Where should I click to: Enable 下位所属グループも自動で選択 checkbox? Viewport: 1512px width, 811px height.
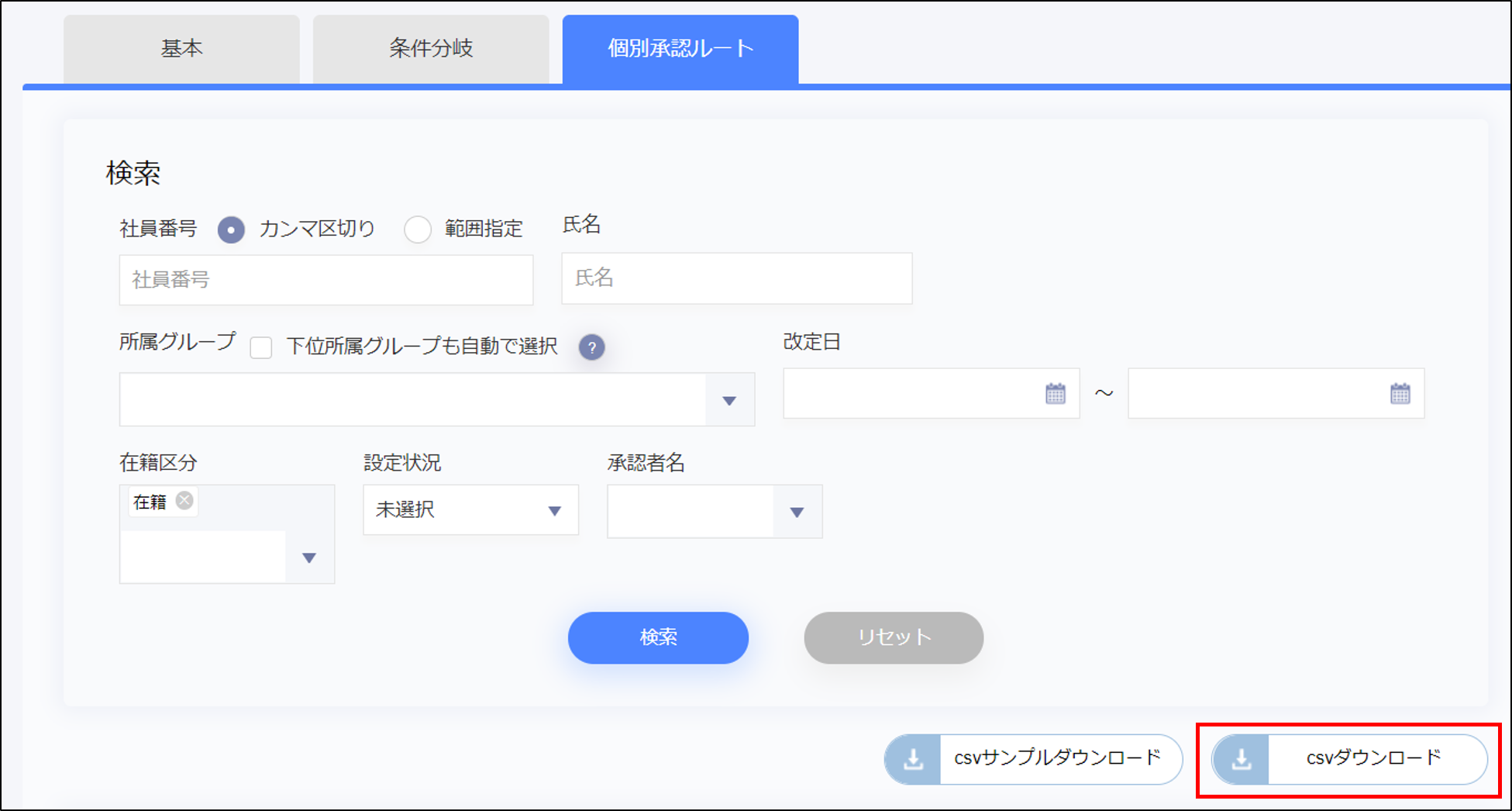261,347
